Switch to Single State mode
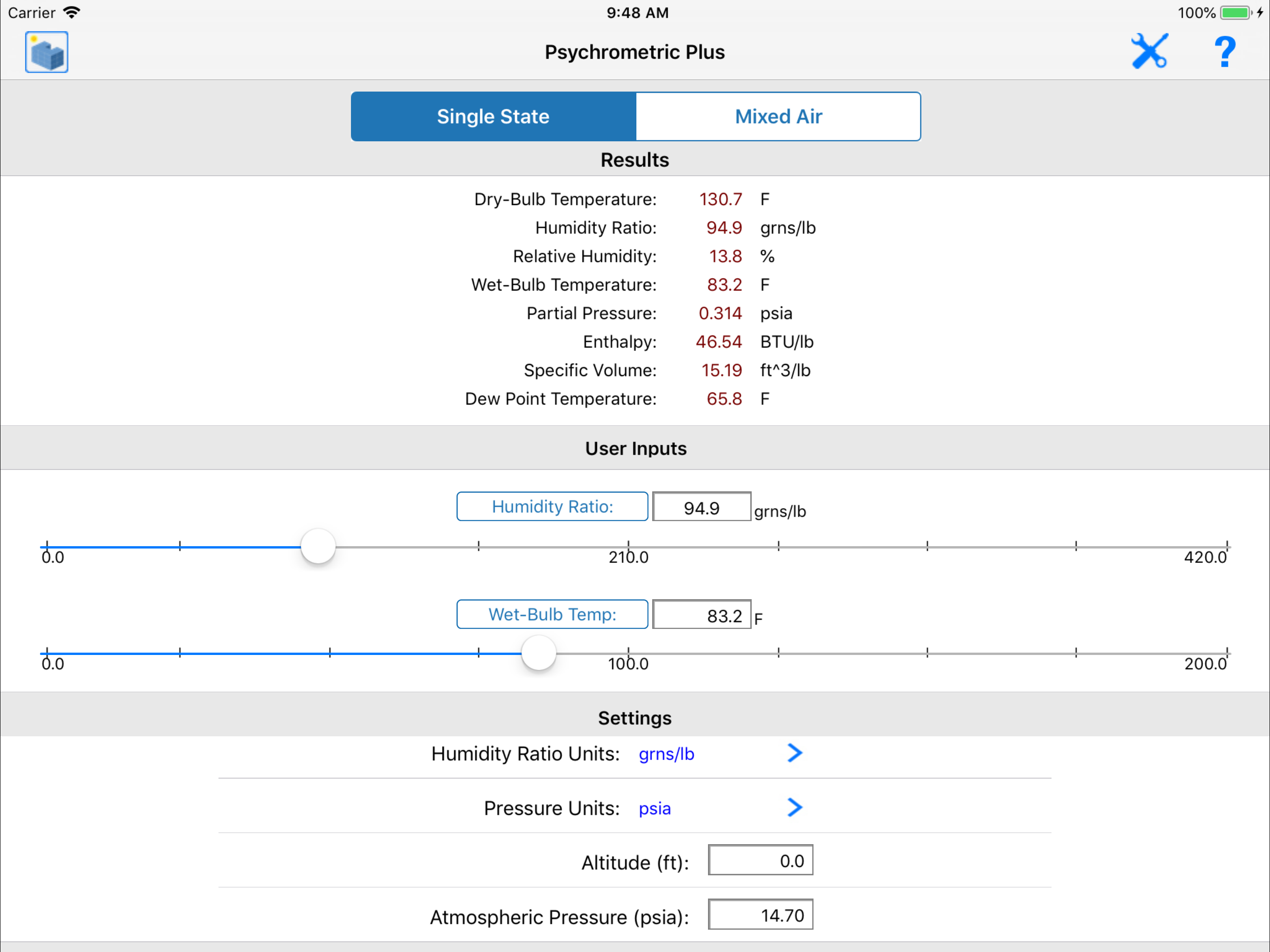Screen dimensions: 1270x952 point(493,117)
